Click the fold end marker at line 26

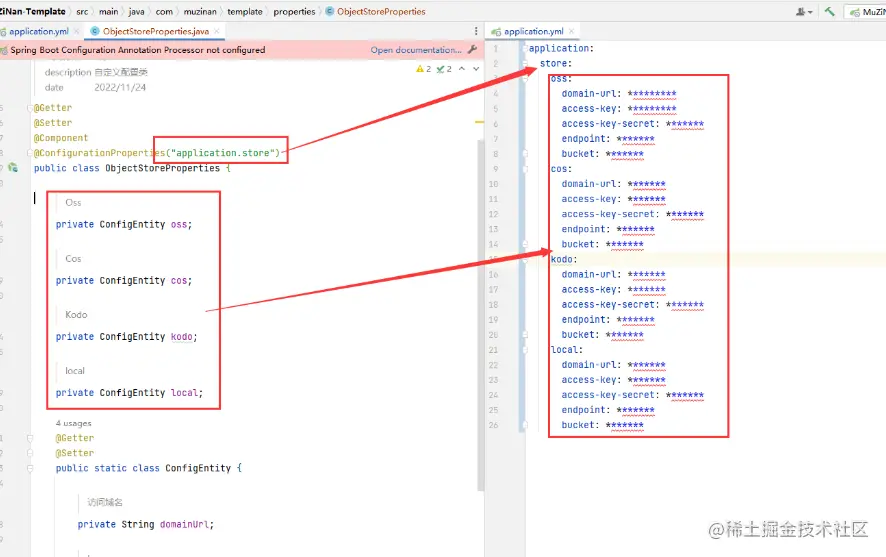(525, 425)
